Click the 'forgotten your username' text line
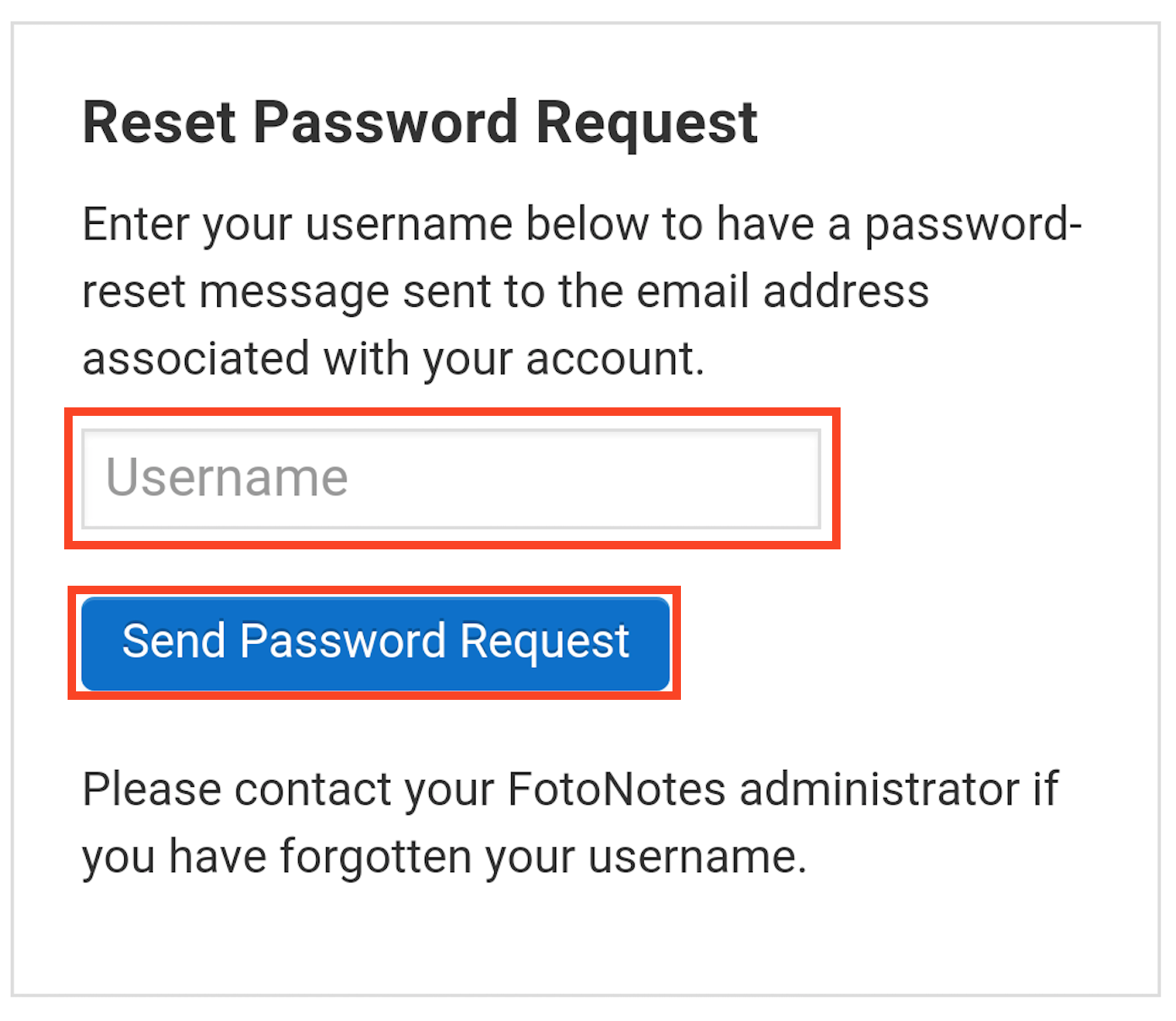Image resolution: width=1176 pixels, height=1021 pixels. [x=444, y=857]
